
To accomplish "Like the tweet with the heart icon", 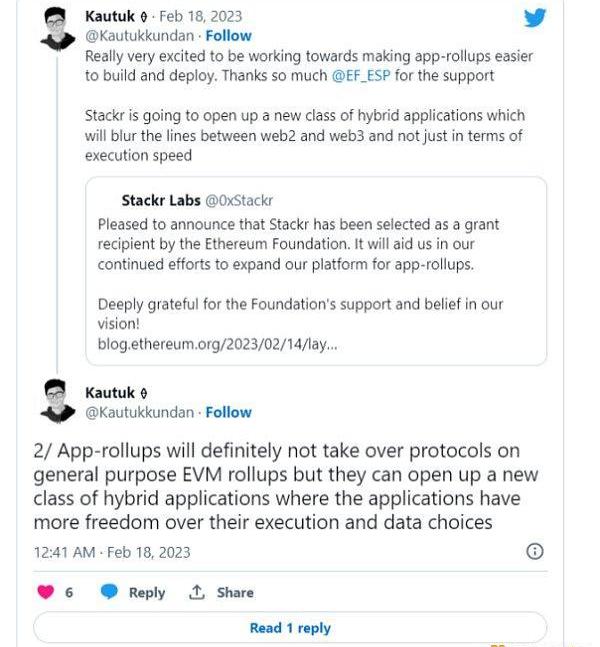I will tap(45, 592).
